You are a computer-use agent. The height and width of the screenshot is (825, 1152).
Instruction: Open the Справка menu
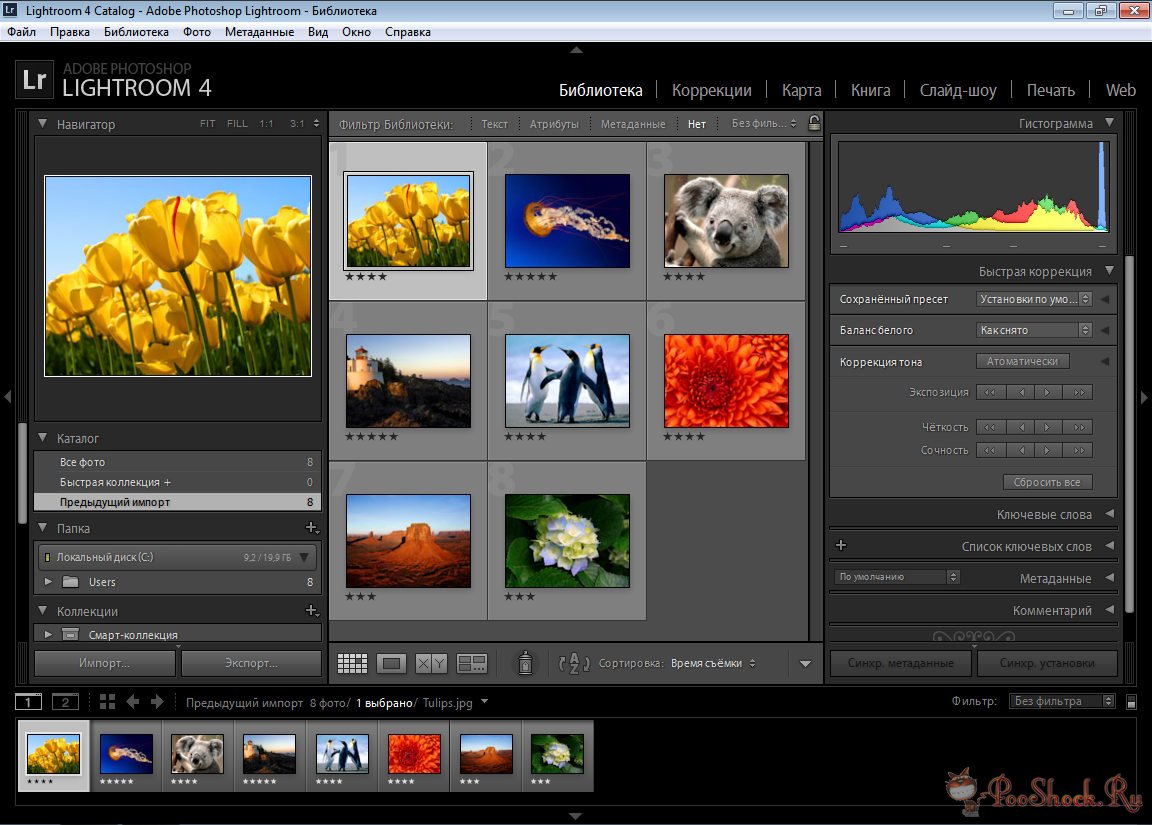pyautogui.click(x=408, y=32)
